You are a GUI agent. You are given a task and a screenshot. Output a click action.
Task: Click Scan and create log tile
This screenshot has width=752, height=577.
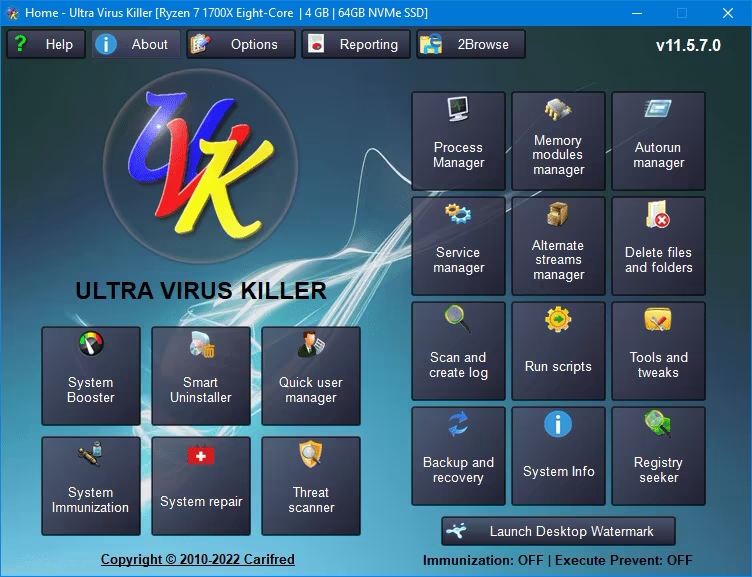pos(458,350)
